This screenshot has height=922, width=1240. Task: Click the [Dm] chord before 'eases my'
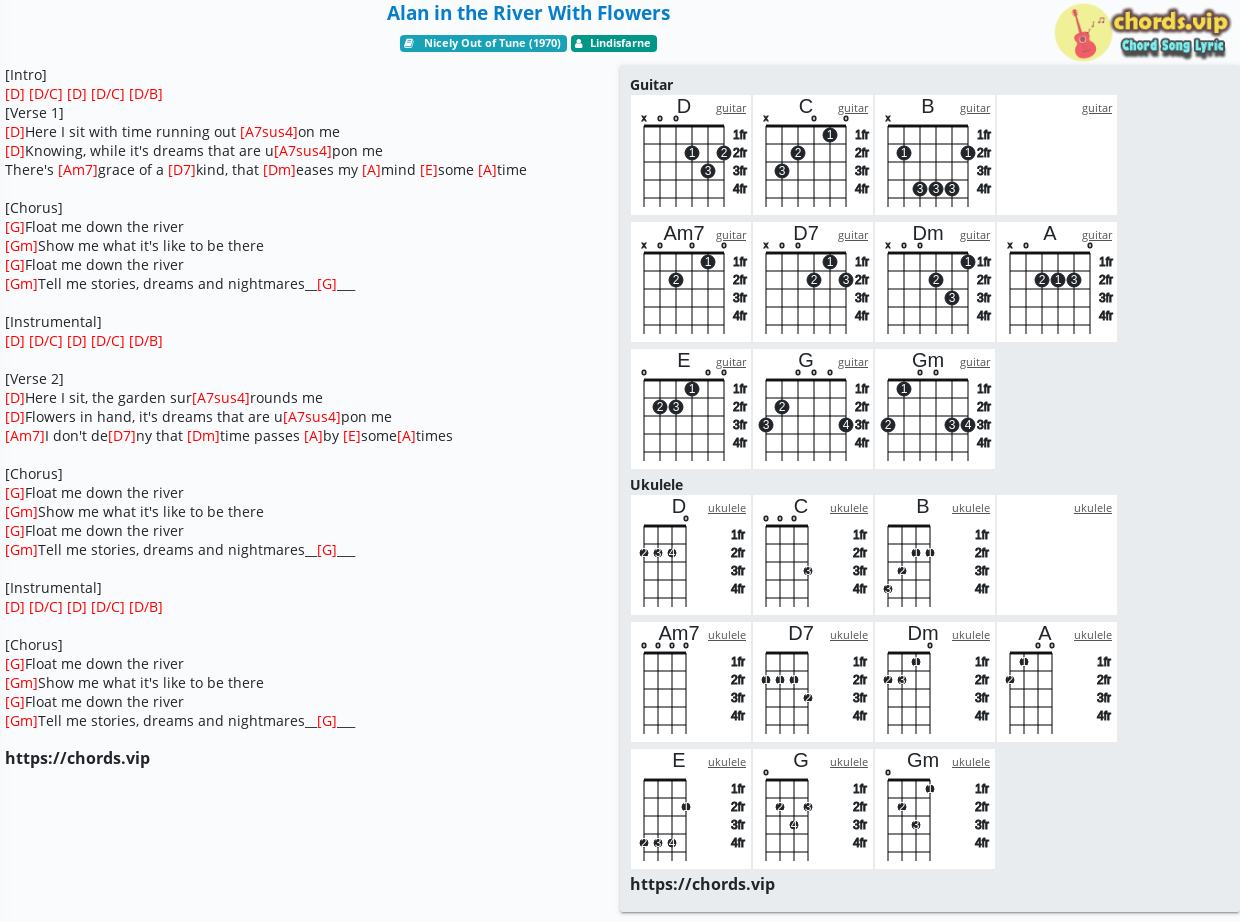279,170
